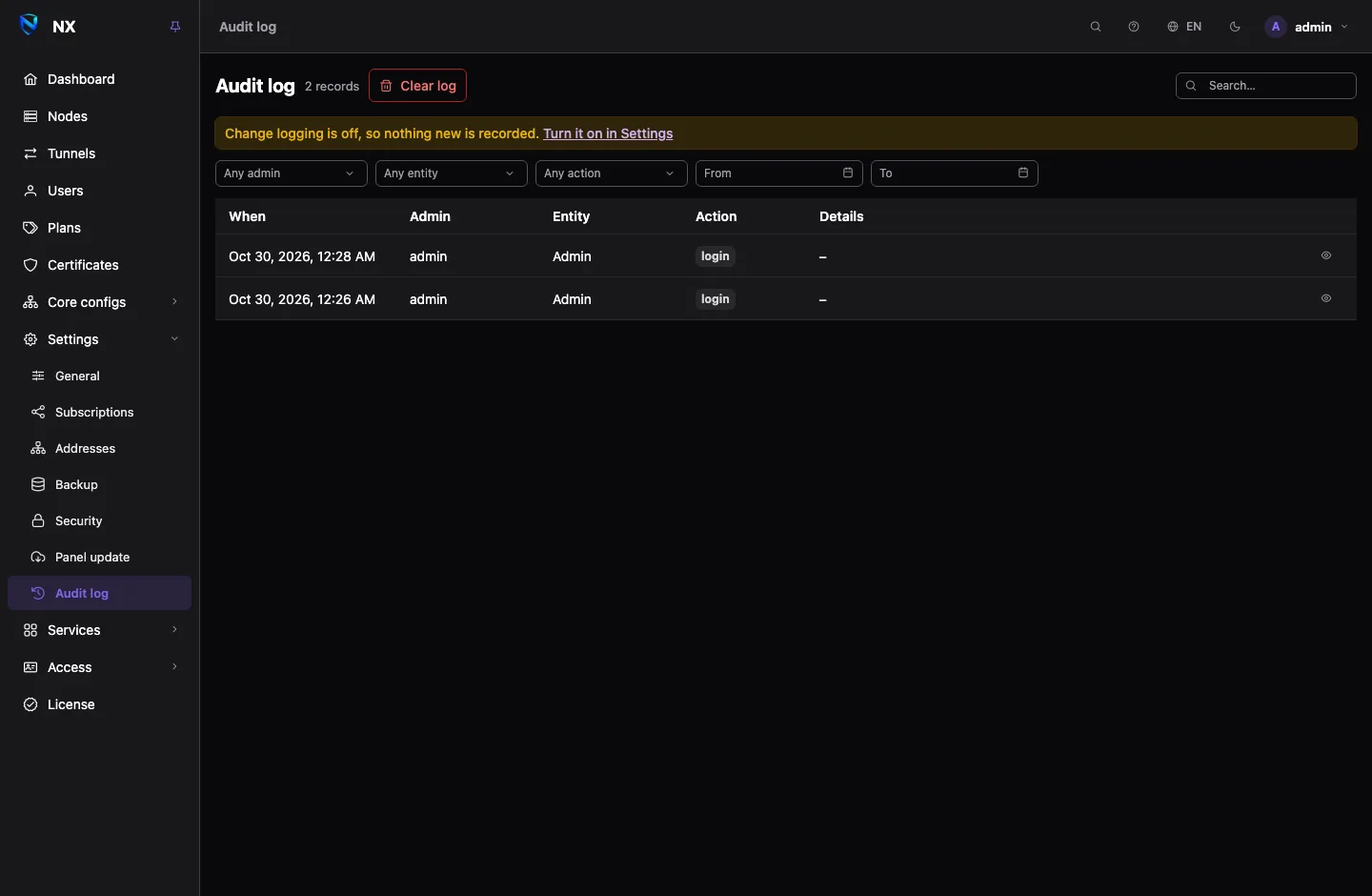The height and width of the screenshot is (896, 1372).
Task: Expand the Services section
Action: pyautogui.click(x=99, y=630)
